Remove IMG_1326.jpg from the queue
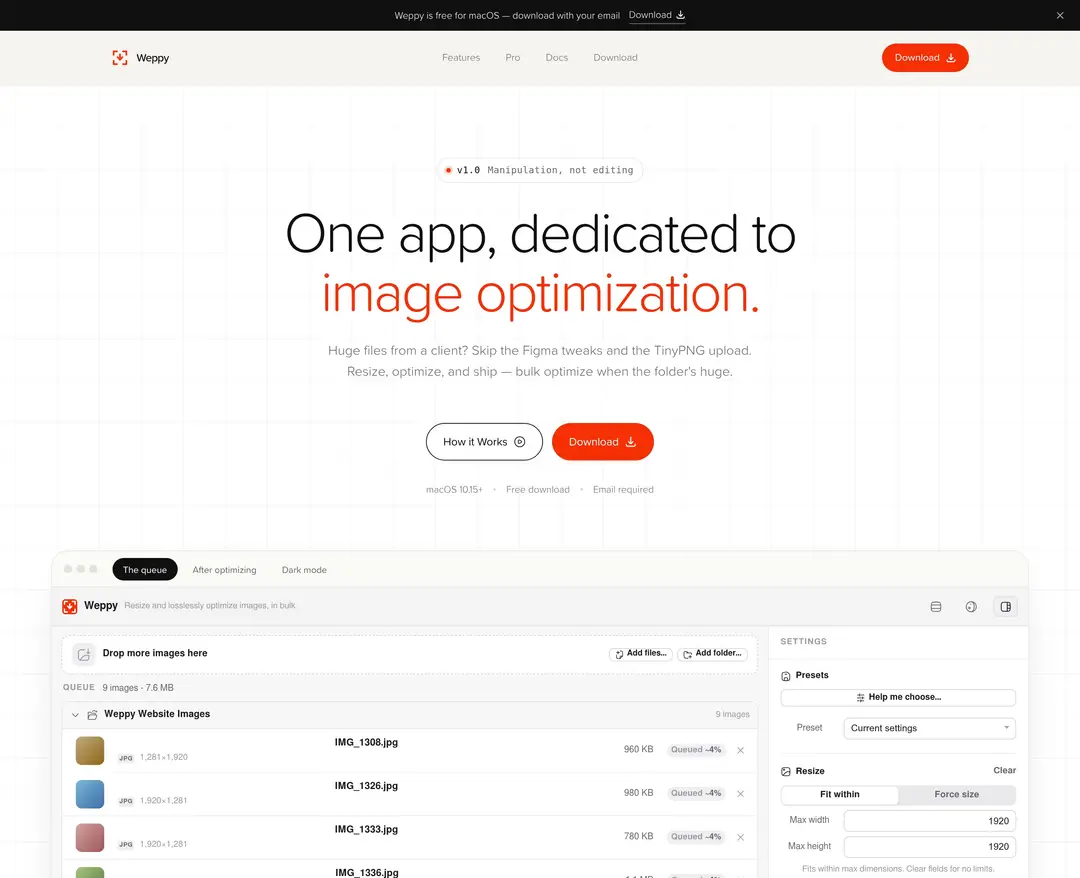 740,794
